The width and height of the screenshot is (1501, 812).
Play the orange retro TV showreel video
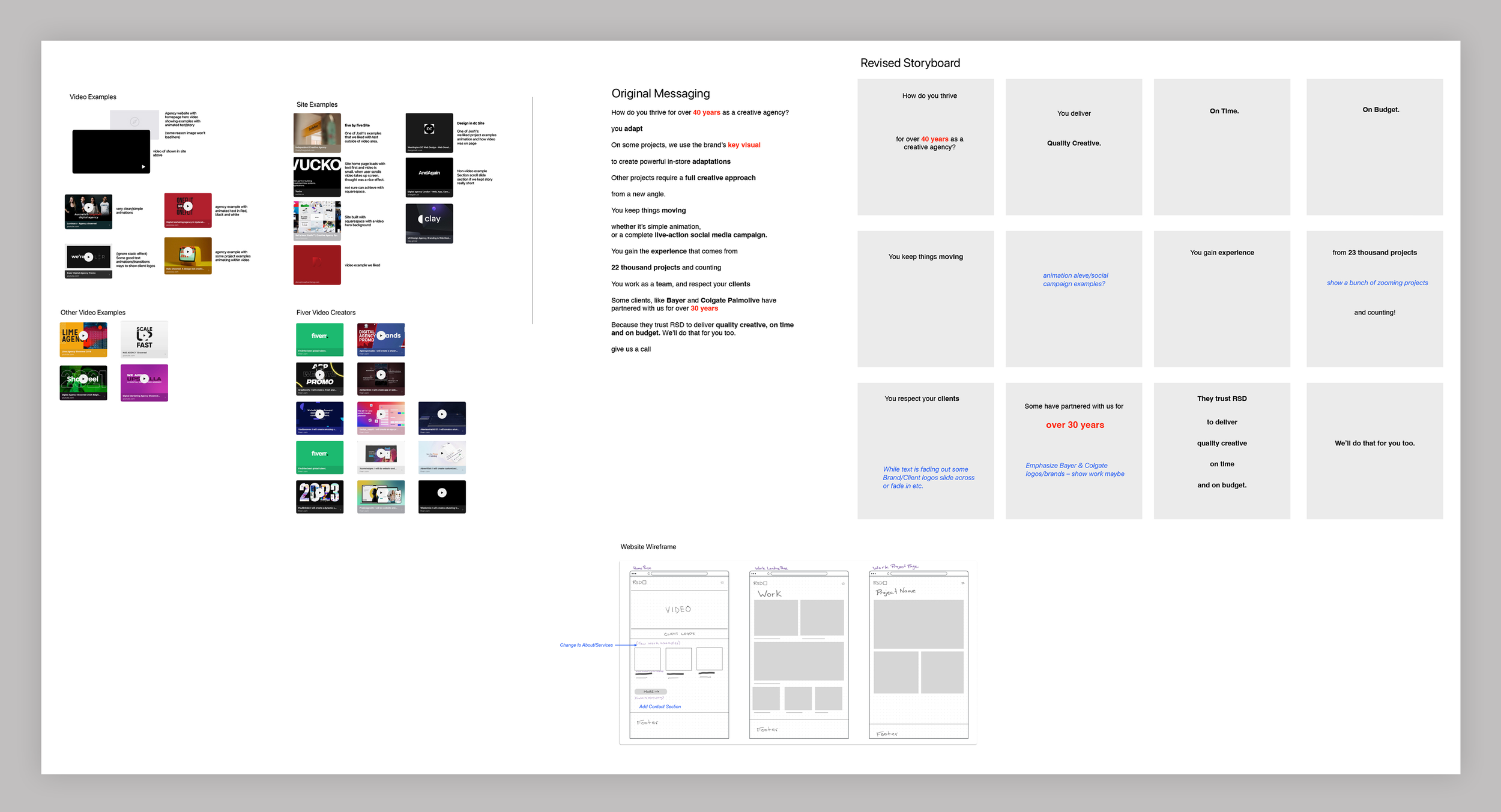click(188, 251)
